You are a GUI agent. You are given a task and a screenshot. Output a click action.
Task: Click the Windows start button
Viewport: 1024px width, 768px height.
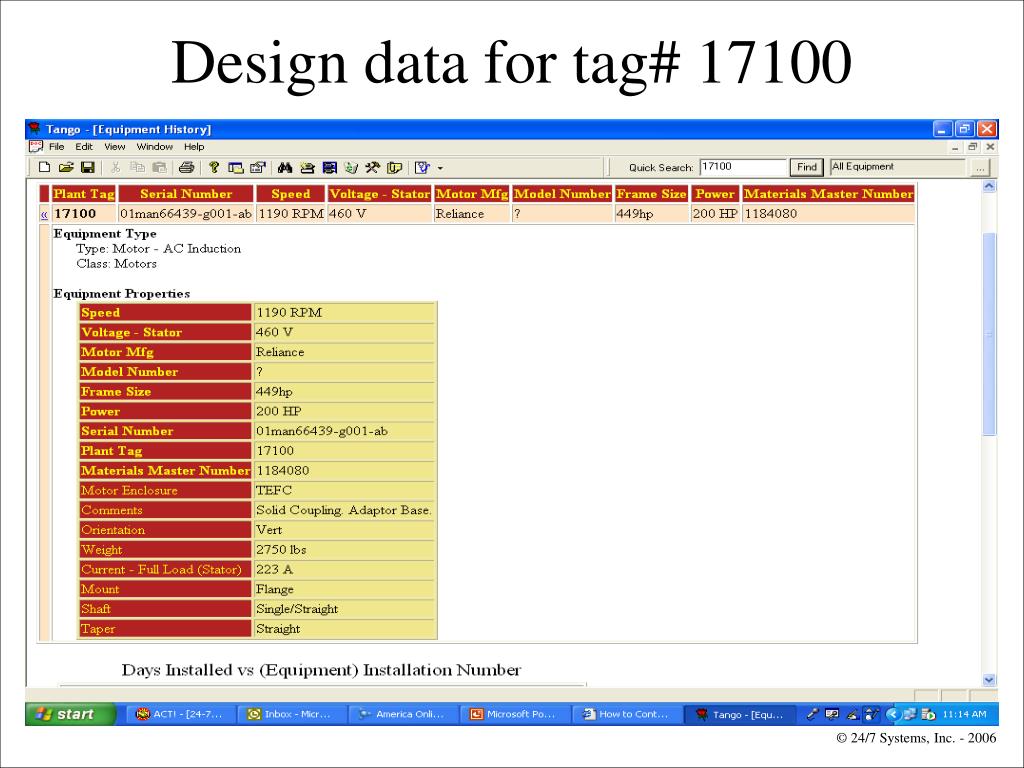[x=71, y=714]
